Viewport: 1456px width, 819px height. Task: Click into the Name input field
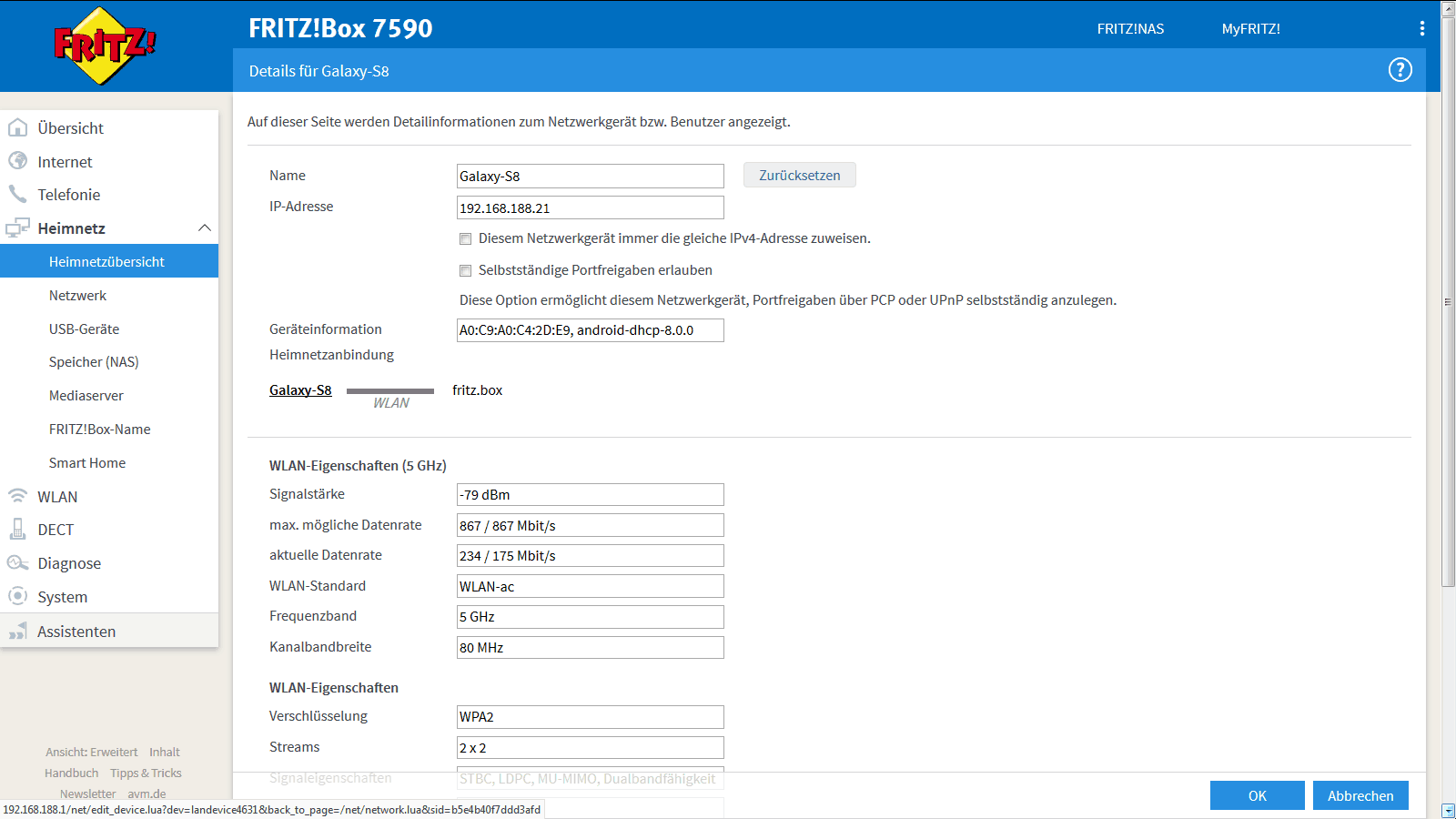pos(590,176)
